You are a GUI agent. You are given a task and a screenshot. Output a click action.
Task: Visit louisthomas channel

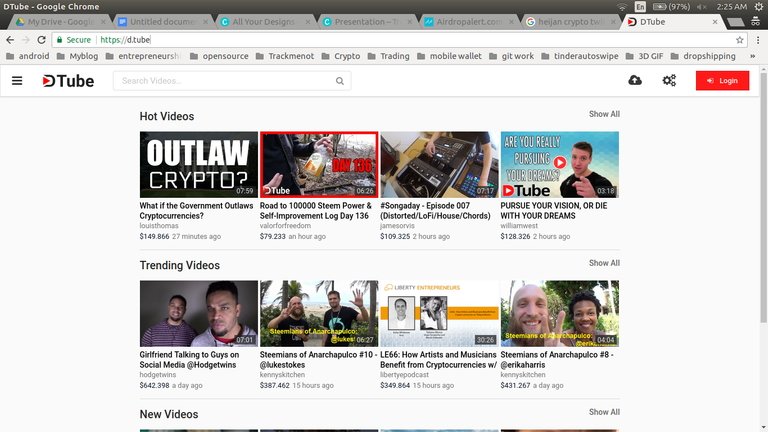[x=159, y=226]
